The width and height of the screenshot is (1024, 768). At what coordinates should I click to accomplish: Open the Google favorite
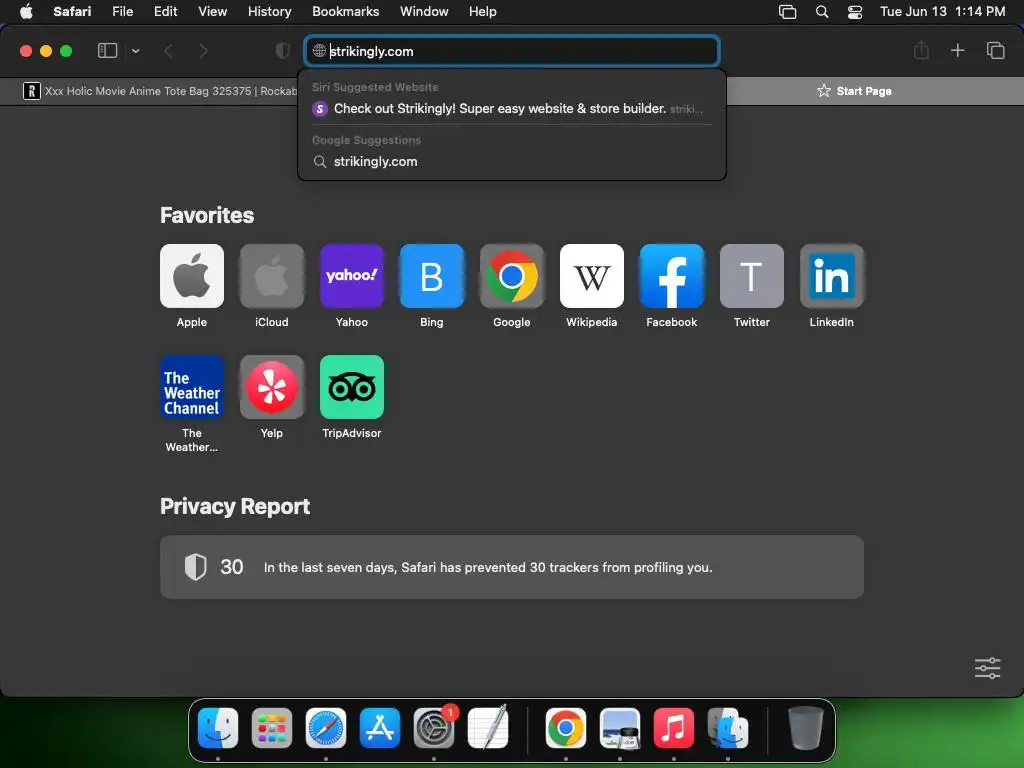pyautogui.click(x=511, y=276)
